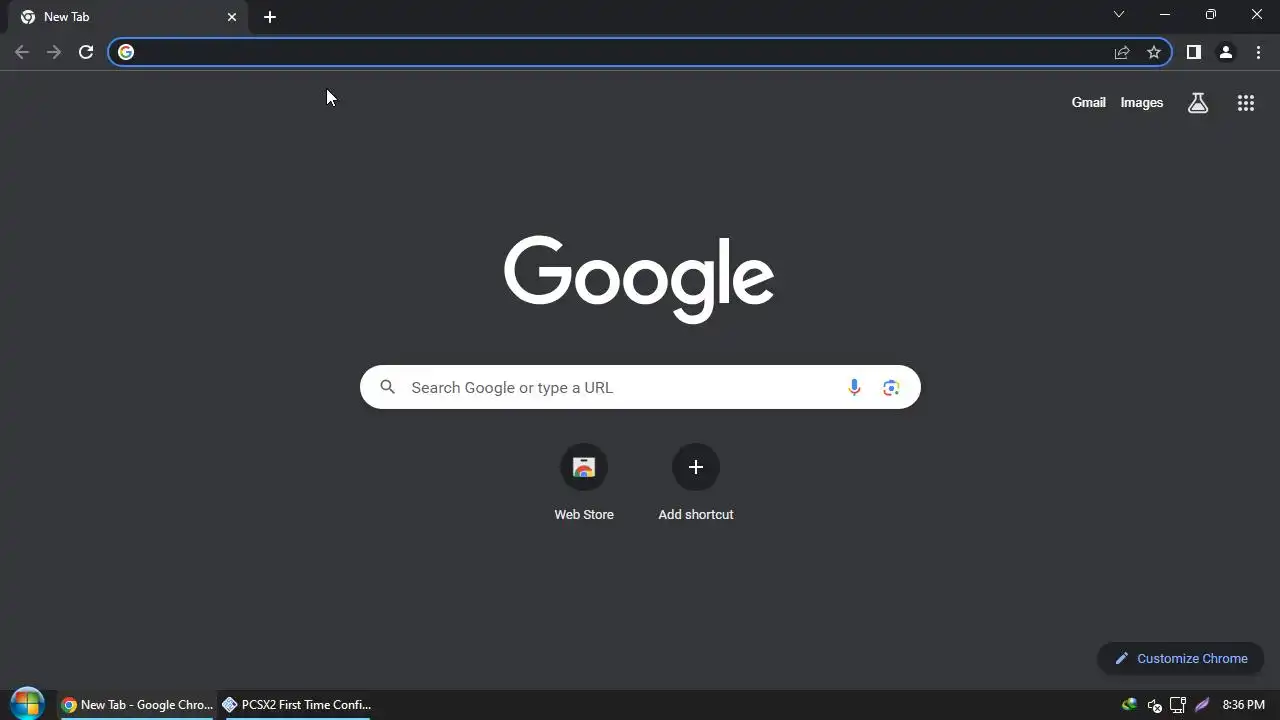Image resolution: width=1280 pixels, height=720 pixels.
Task: Click the magnifier icon in search box
Action: point(388,387)
